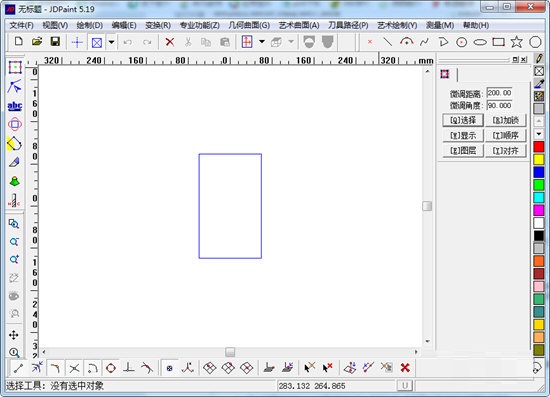Pick the blue color swatch
The height and width of the screenshot is (397, 550).
click(x=539, y=172)
